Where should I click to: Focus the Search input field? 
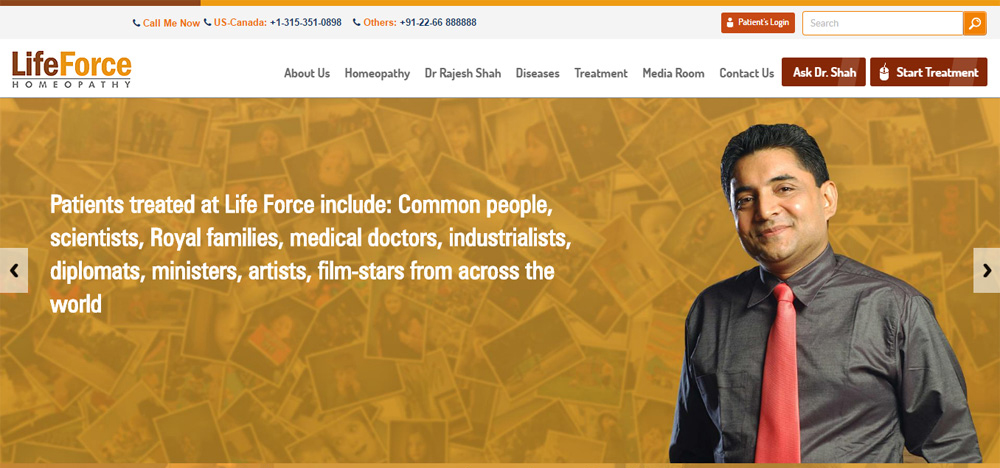(883, 23)
